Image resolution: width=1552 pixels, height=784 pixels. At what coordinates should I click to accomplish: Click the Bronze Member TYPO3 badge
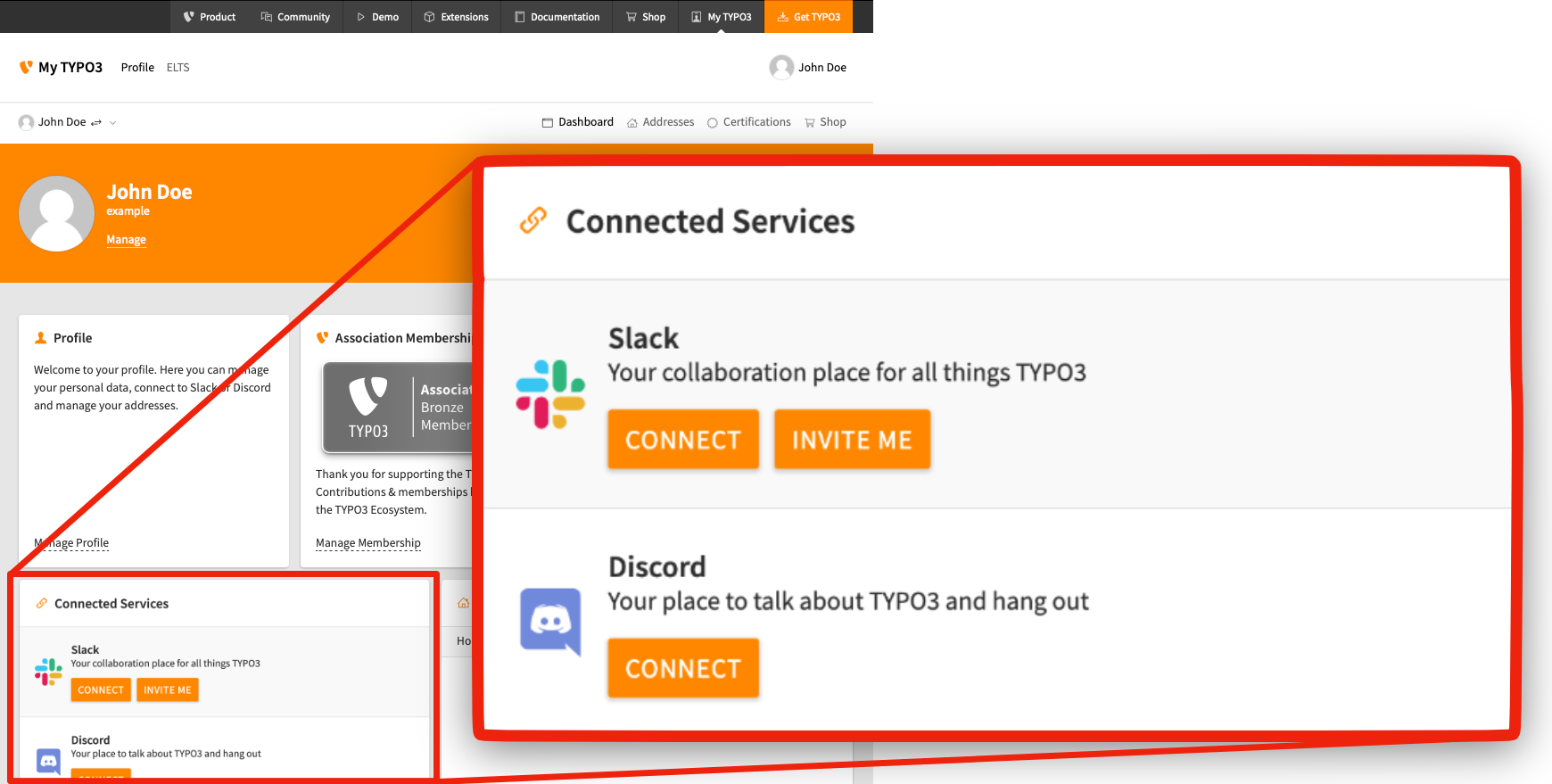tap(397, 407)
